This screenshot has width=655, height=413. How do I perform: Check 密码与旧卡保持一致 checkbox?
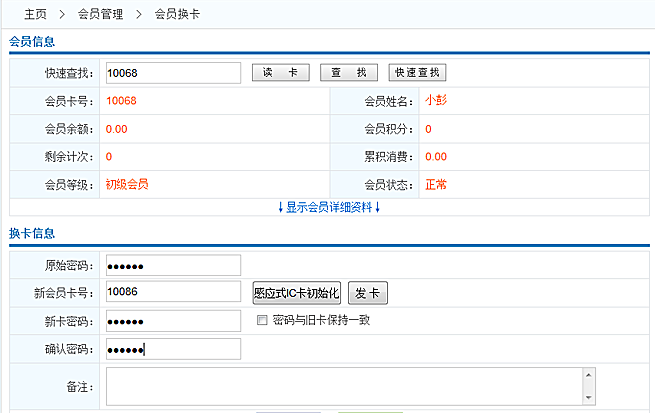pyautogui.click(x=262, y=320)
